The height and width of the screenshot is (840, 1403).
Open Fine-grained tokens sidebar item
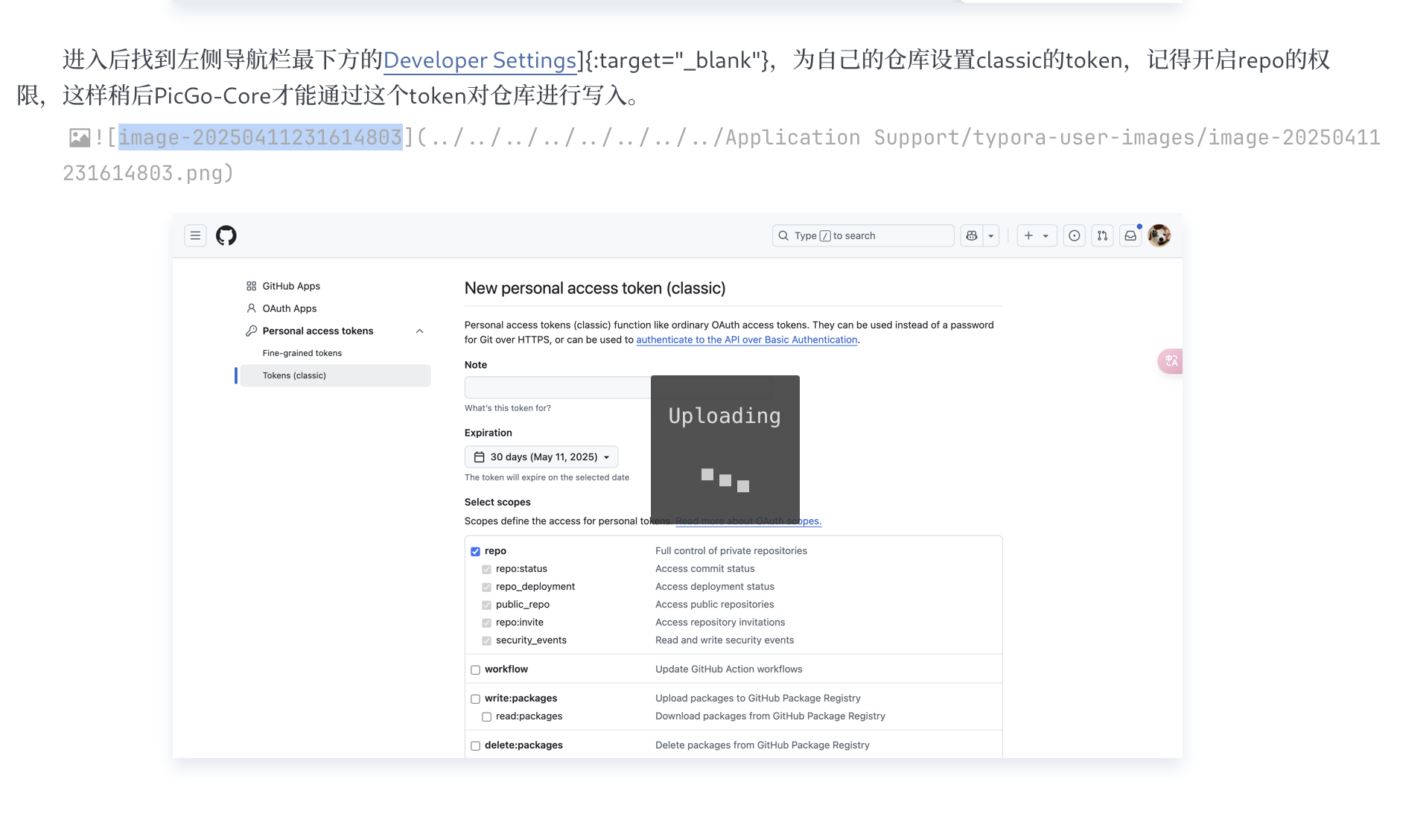click(x=302, y=353)
